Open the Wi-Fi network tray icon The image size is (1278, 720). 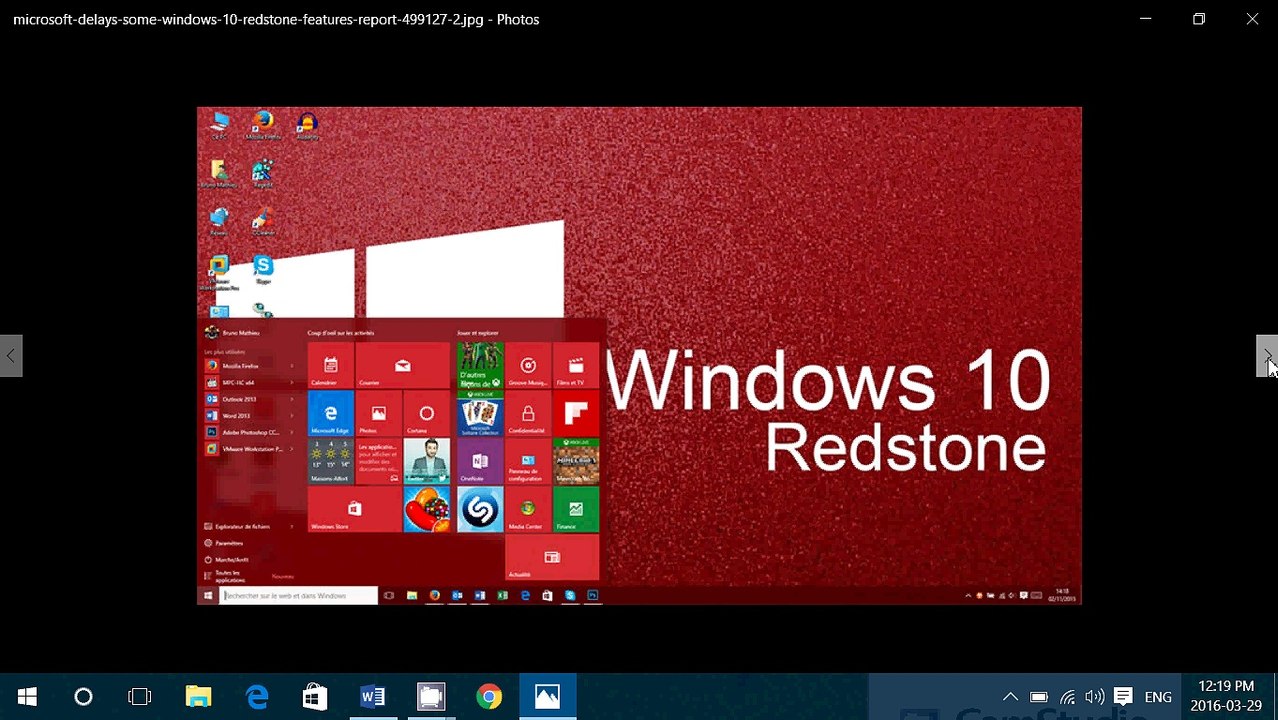click(1067, 697)
